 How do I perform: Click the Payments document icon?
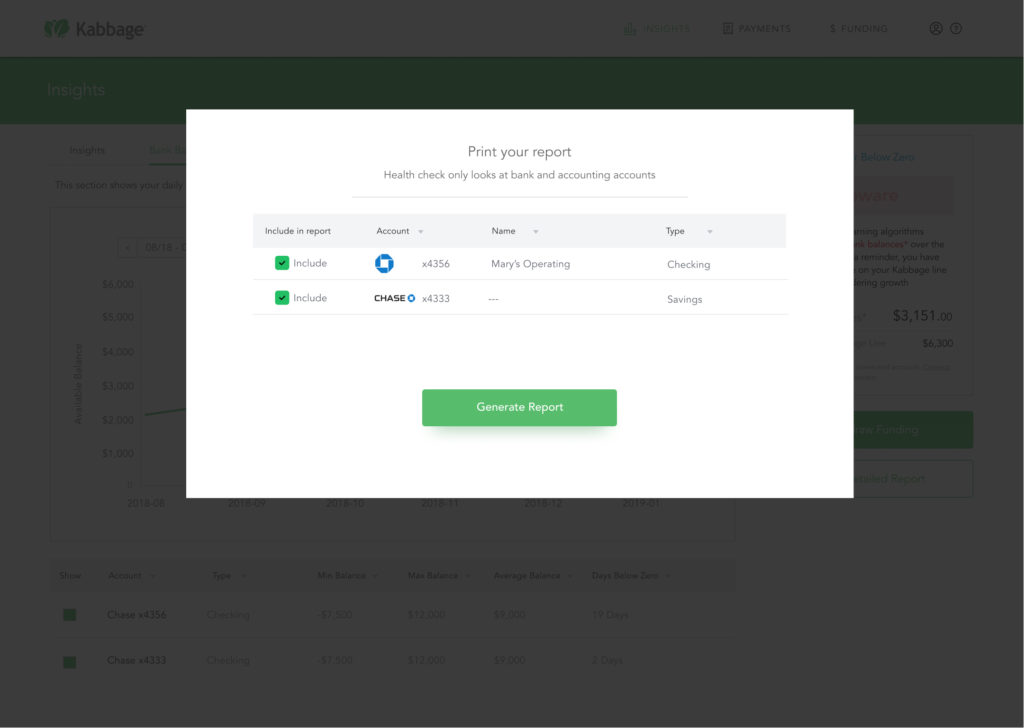pyautogui.click(x=727, y=29)
